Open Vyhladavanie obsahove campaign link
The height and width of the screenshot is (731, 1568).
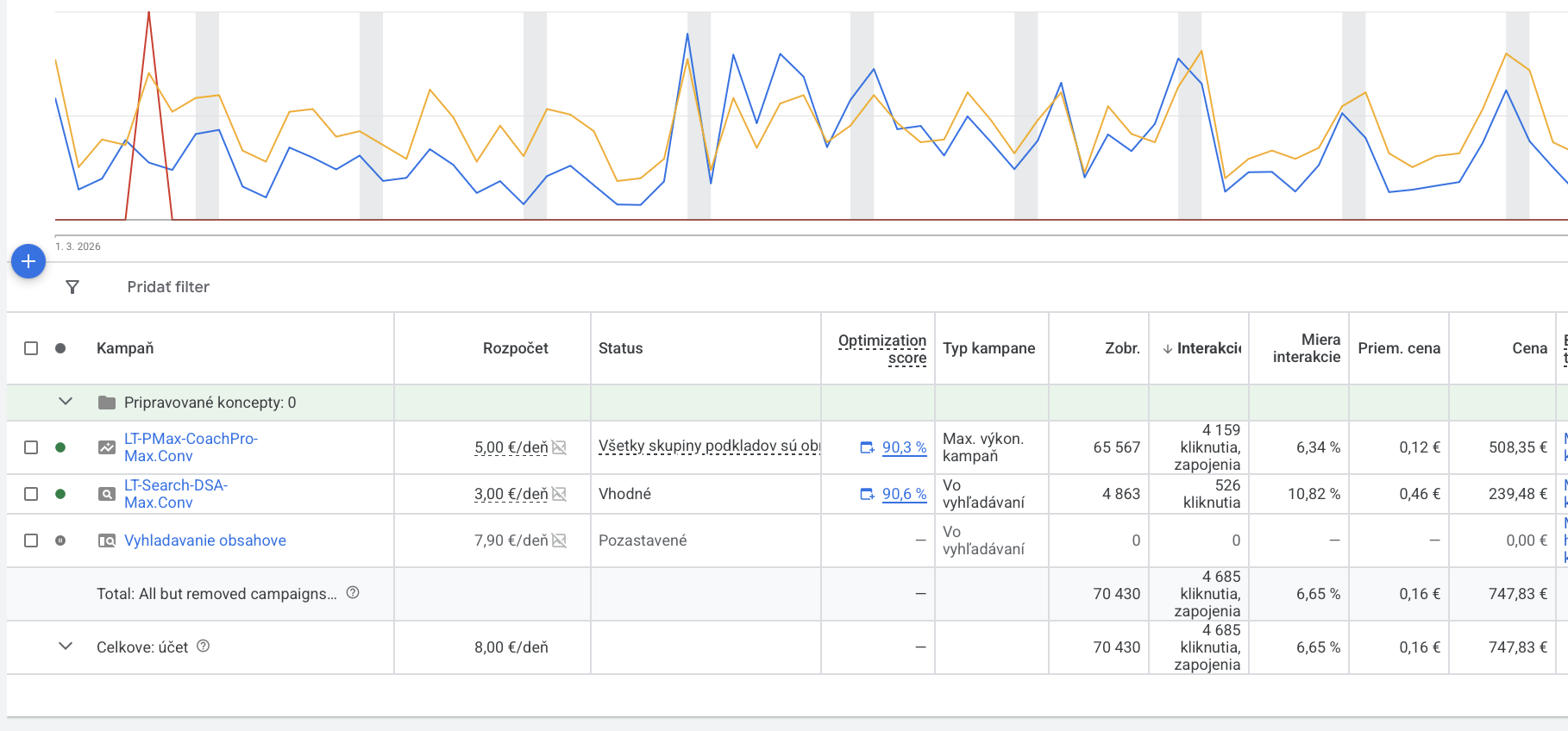tap(205, 540)
